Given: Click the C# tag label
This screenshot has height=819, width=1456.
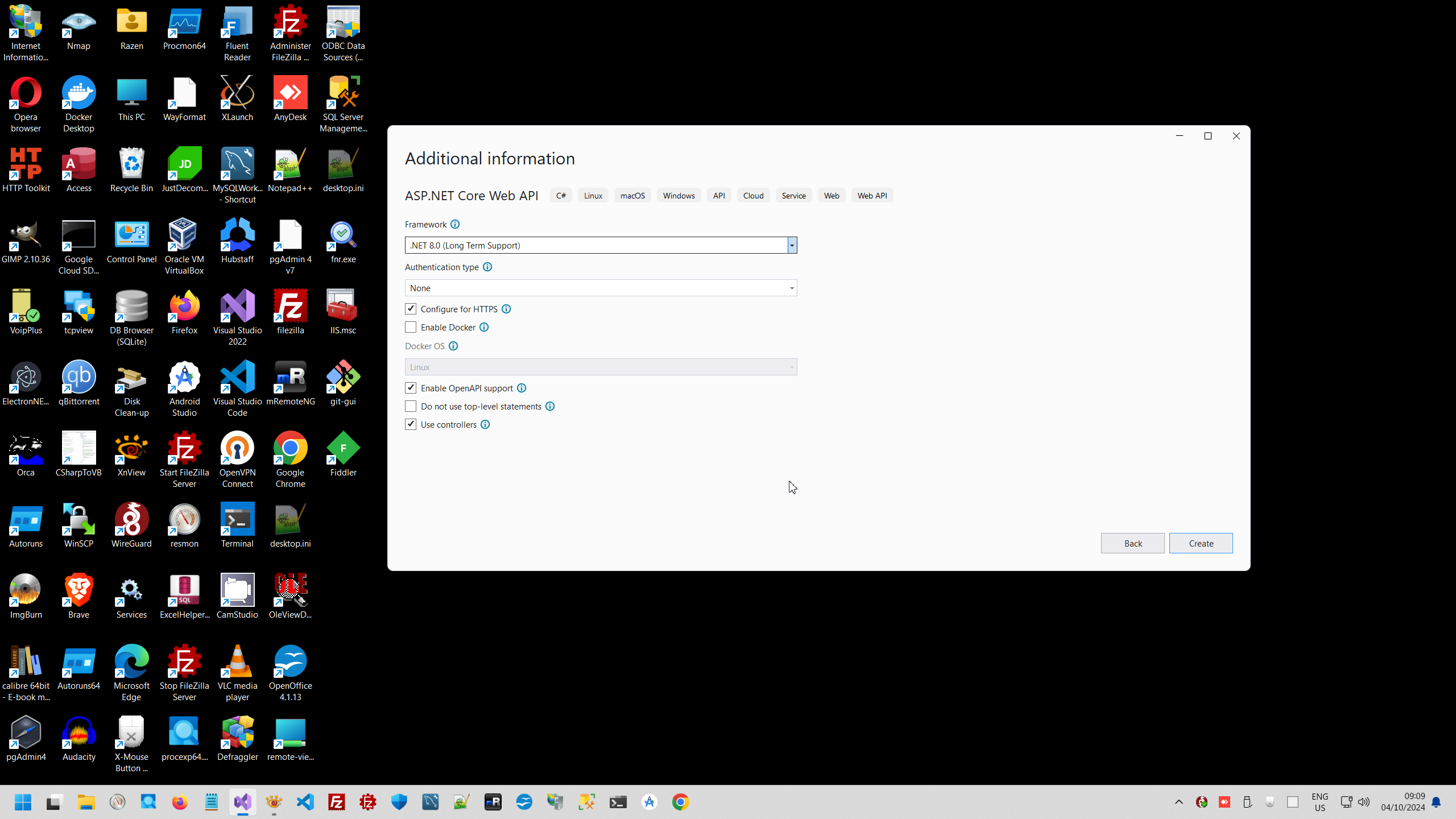Looking at the screenshot, I should coord(561,196).
